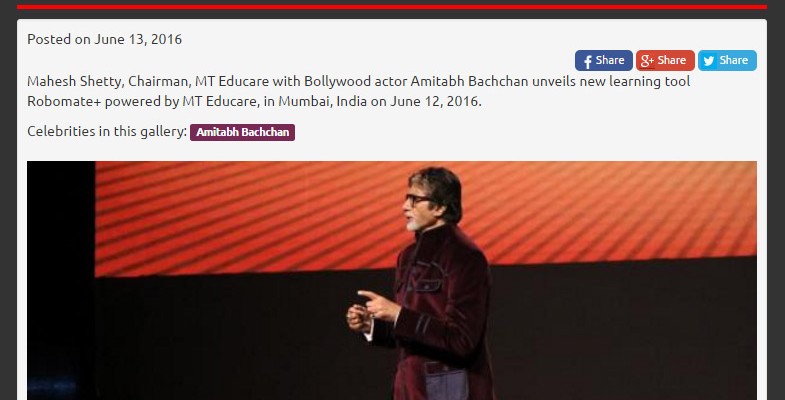785x400 pixels.
Task: Click the eyeglasses in the photo
Action: pyautogui.click(x=419, y=200)
